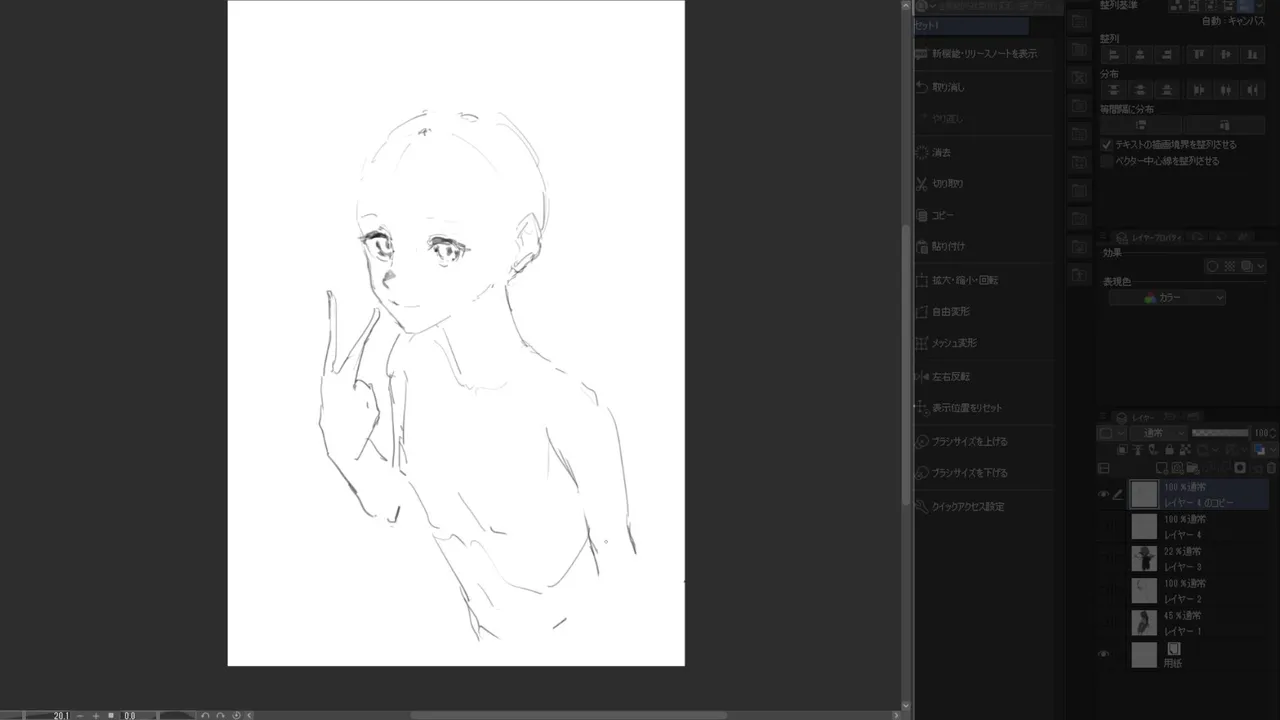Select 22 %通常 text of レイヤー 3
Viewport: 1280px width, 720px height.
pyautogui.click(x=1182, y=552)
